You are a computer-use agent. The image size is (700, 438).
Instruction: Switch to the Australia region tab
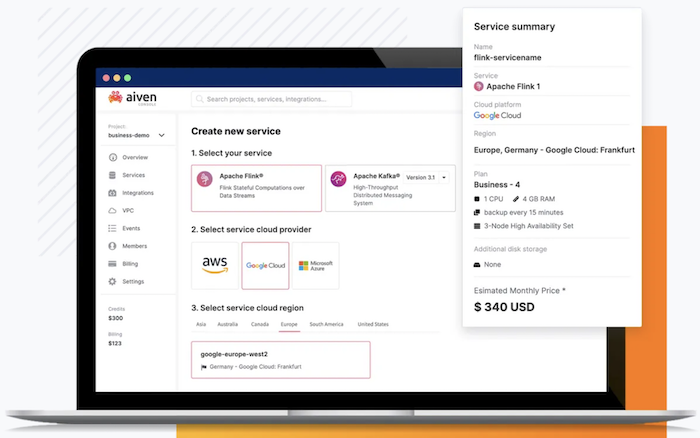[x=227, y=324]
